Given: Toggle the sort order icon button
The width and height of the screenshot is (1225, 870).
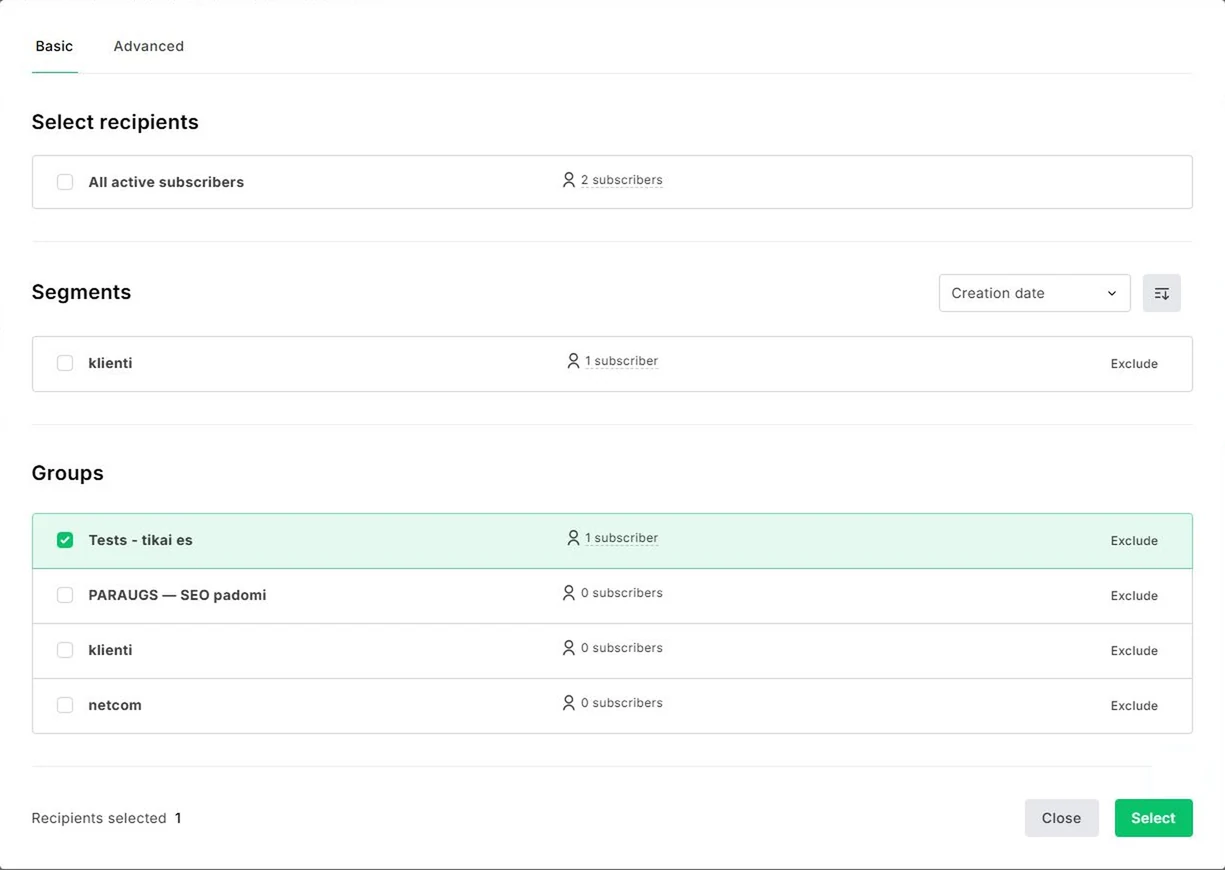Looking at the screenshot, I should 1161,293.
